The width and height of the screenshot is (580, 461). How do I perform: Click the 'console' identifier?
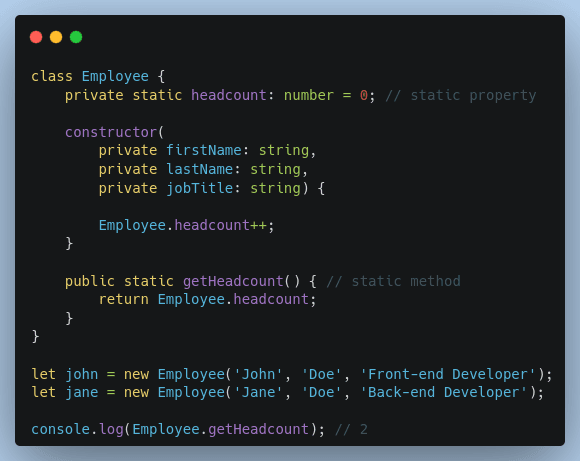[x=61, y=429]
